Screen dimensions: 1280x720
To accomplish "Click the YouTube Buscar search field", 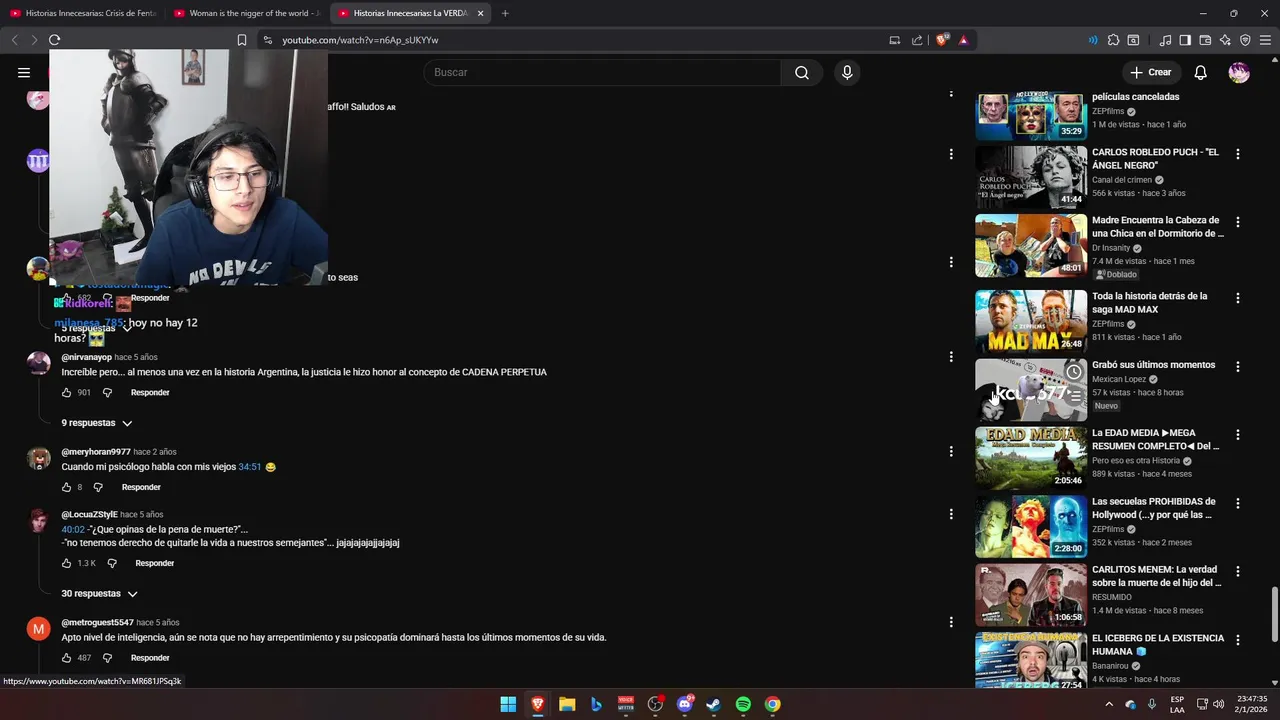I will (602, 72).
